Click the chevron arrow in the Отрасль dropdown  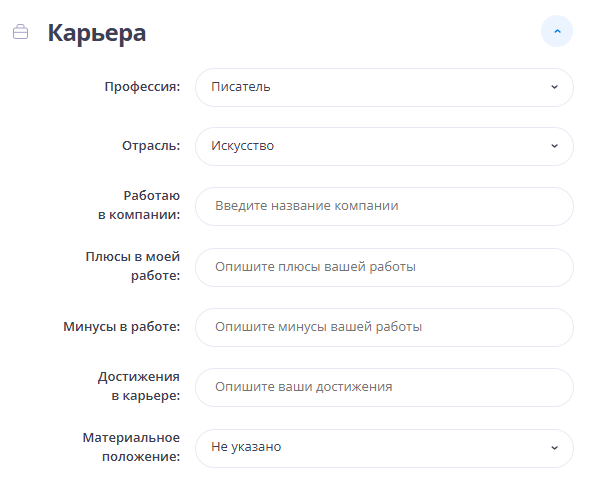554,146
